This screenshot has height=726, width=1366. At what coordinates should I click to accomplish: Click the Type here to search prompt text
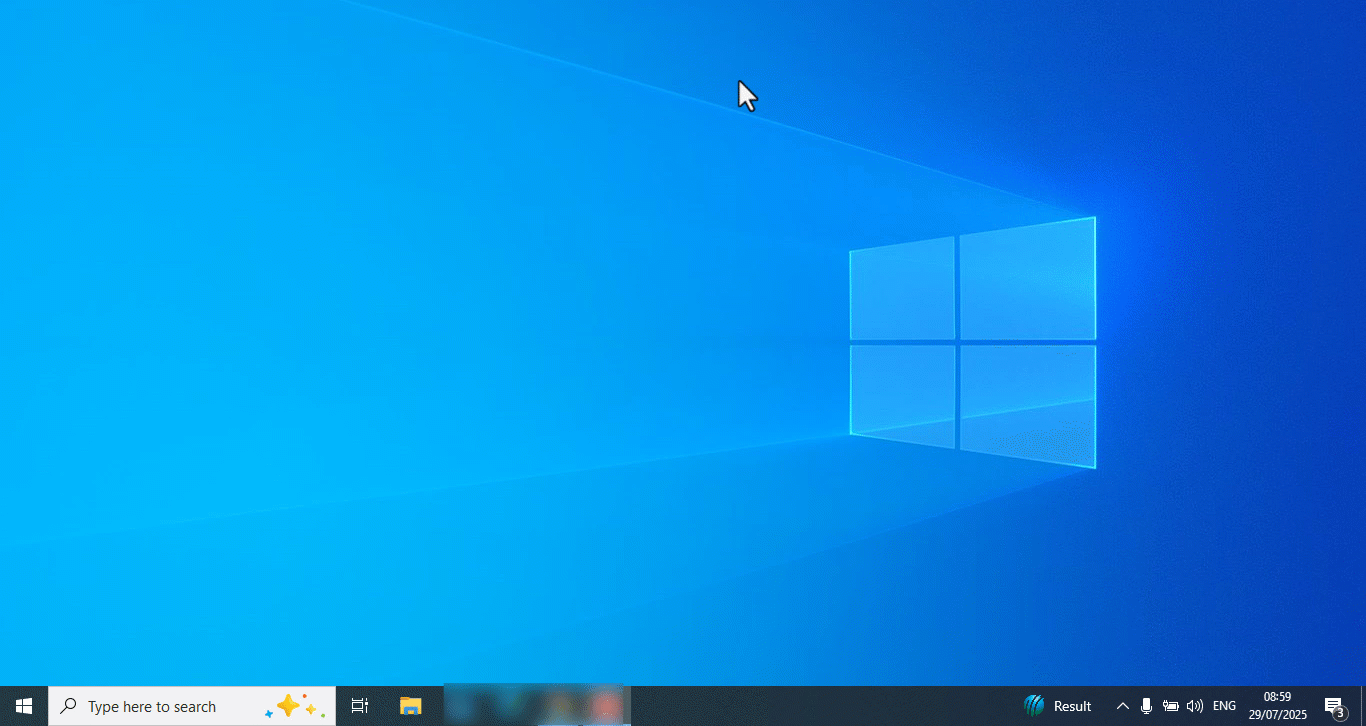[150, 706]
